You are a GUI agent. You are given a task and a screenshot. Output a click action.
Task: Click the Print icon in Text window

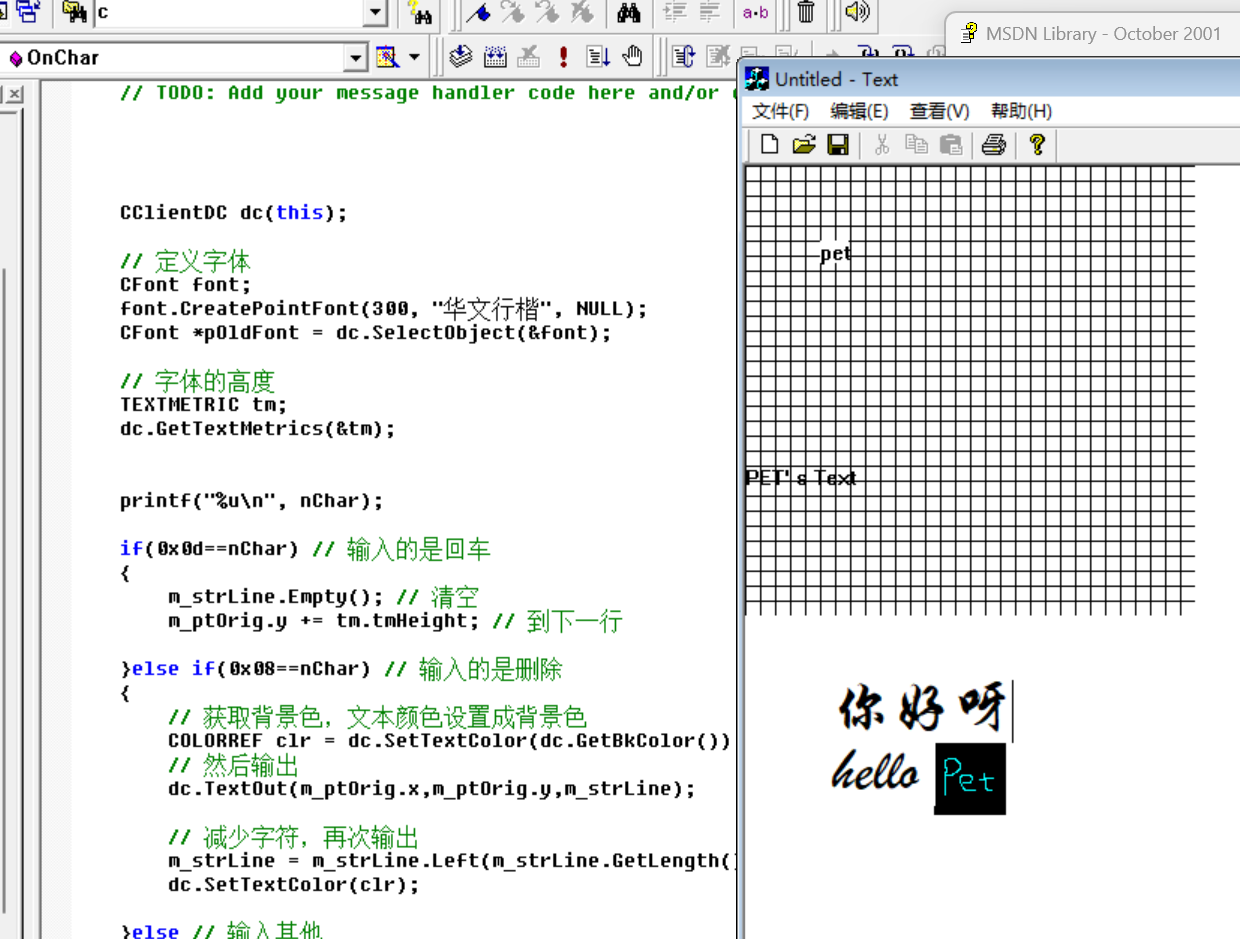coord(993,145)
